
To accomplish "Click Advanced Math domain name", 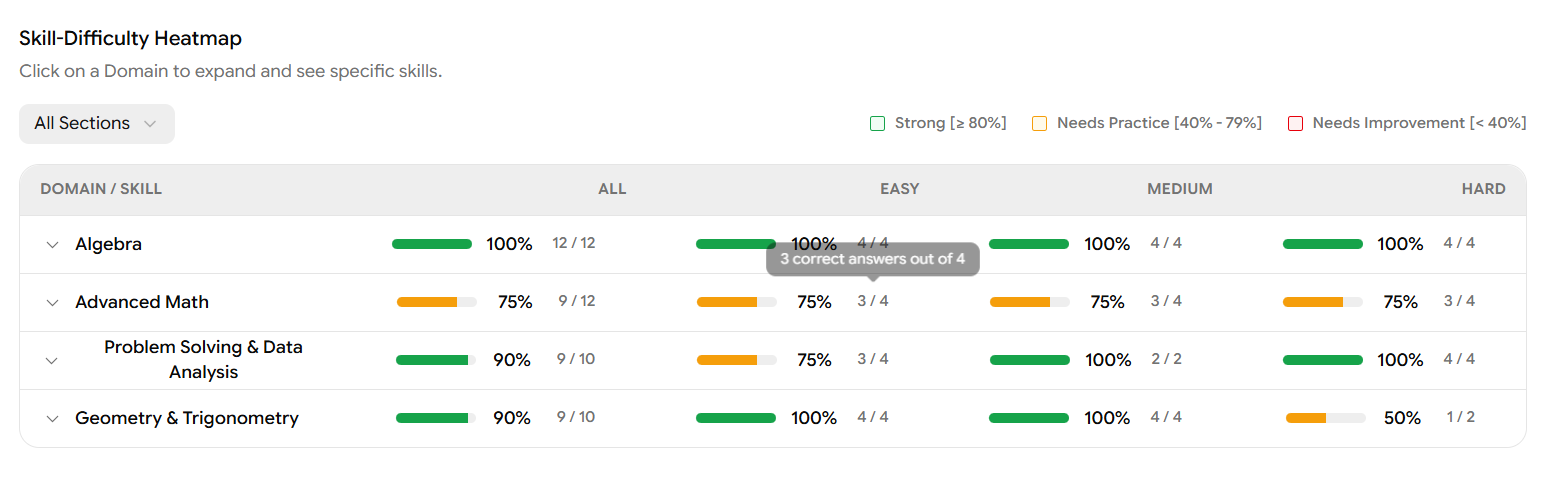I will [x=142, y=303].
